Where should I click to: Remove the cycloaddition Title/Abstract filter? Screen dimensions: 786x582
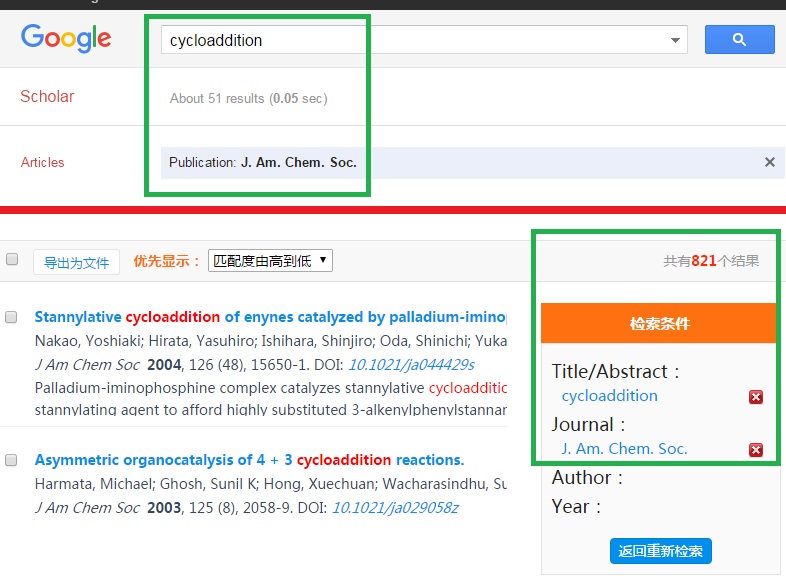point(756,397)
